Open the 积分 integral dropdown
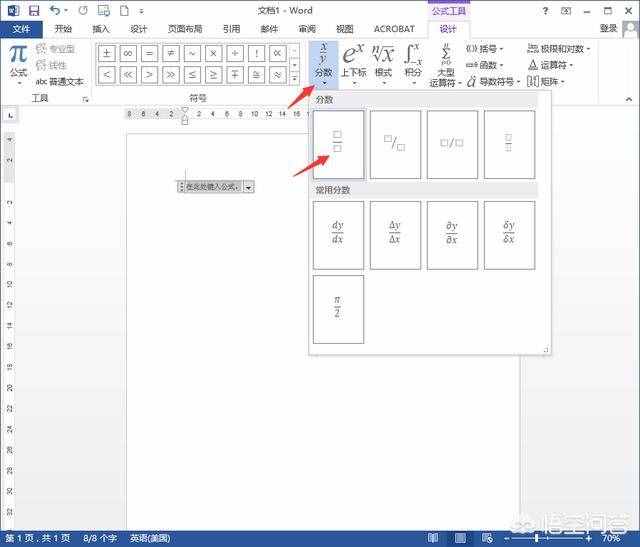This screenshot has height=547, width=640. click(413, 64)
